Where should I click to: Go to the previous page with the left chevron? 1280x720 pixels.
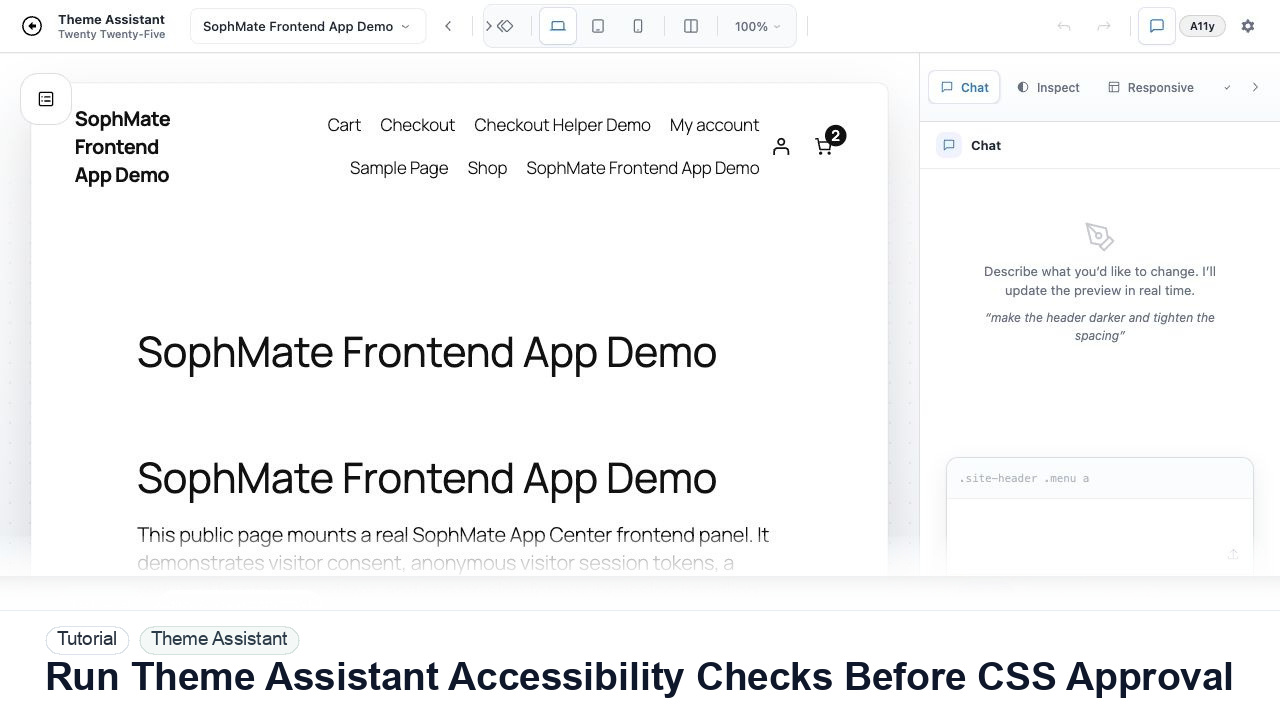point(448,27)
